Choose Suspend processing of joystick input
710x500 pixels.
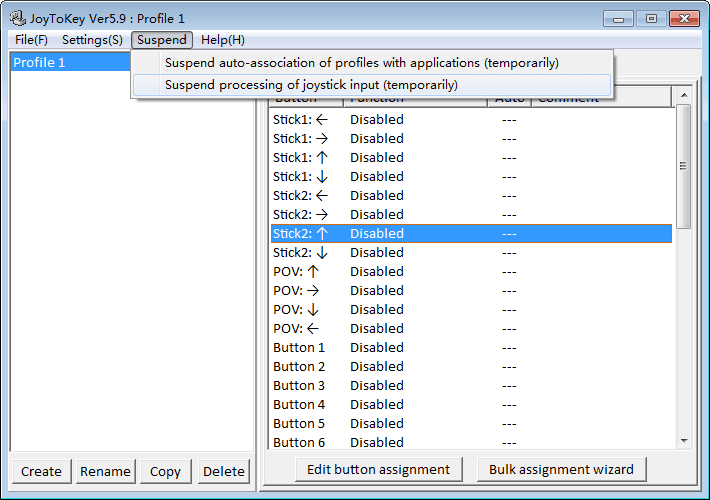tap(311, 85)
